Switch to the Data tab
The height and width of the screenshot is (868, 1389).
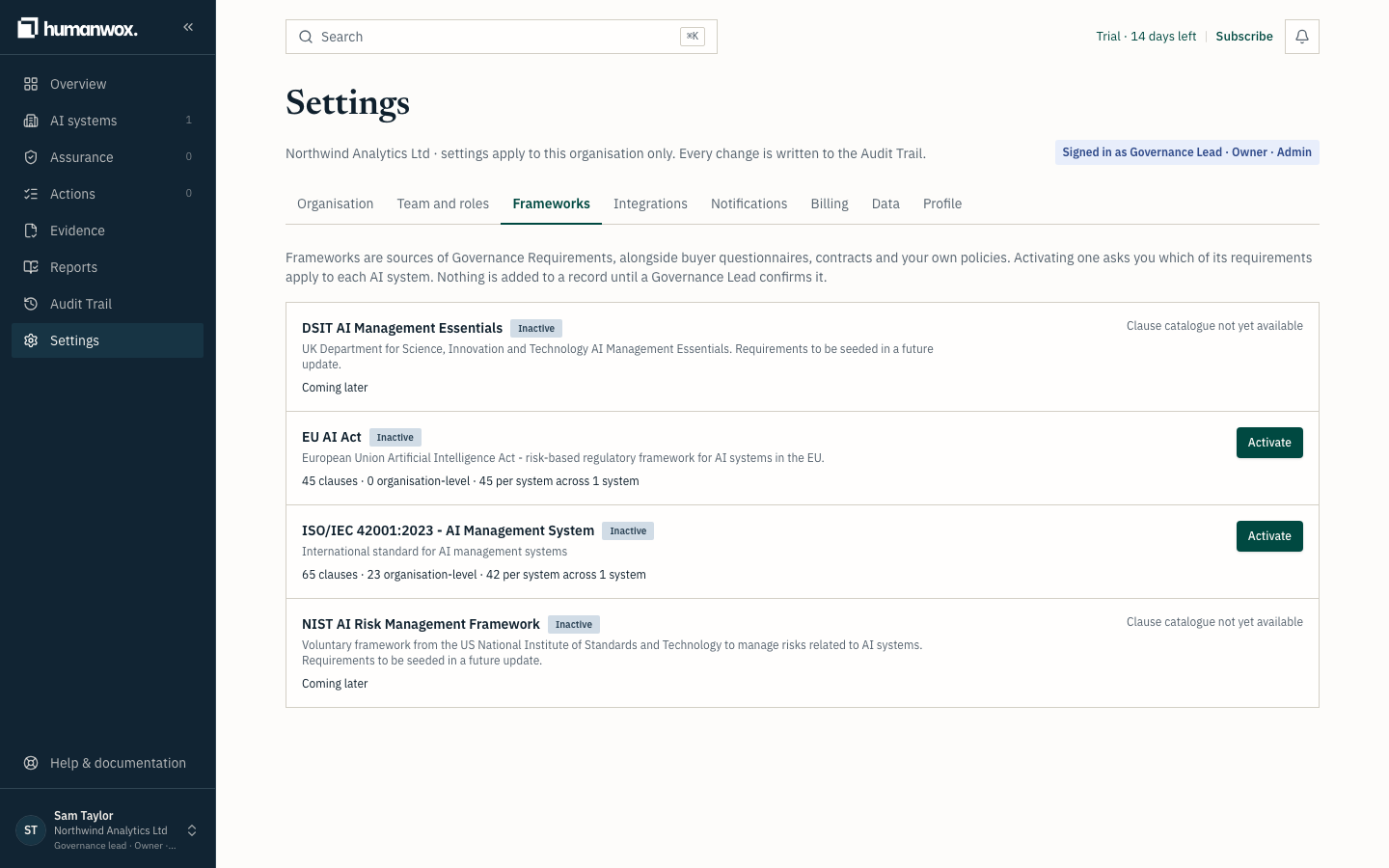(885, 203)
